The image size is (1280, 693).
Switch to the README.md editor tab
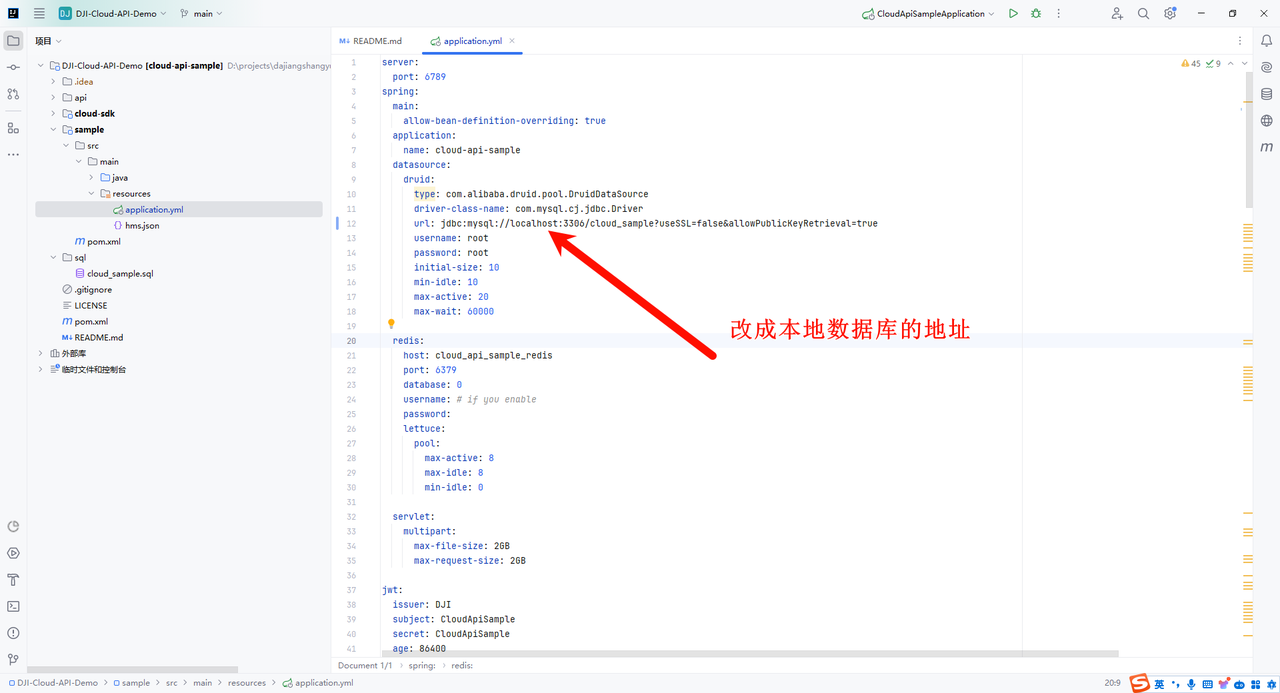point(371,41)
